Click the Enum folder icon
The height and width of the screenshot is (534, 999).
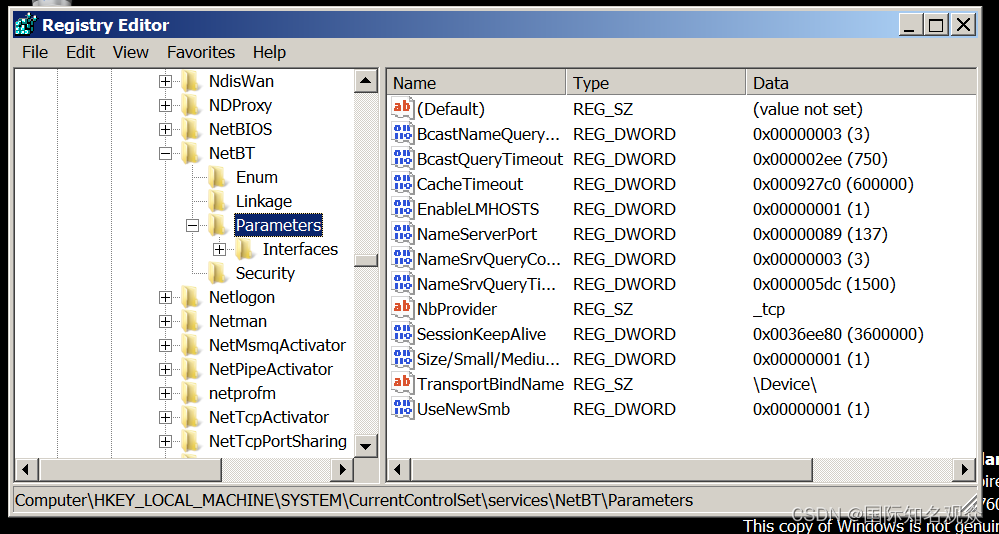218,177
